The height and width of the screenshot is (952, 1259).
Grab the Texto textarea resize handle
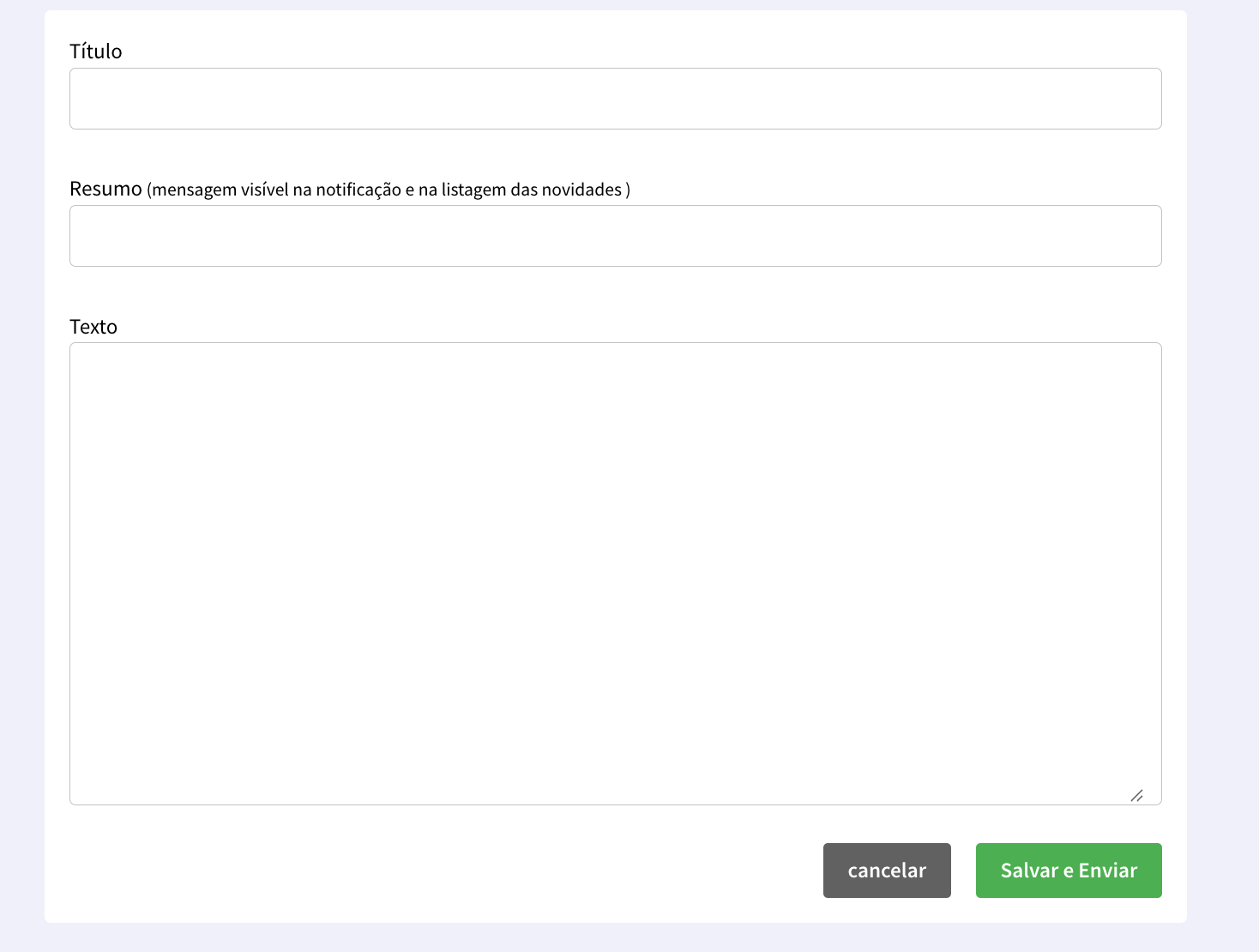click(1136, 796)
